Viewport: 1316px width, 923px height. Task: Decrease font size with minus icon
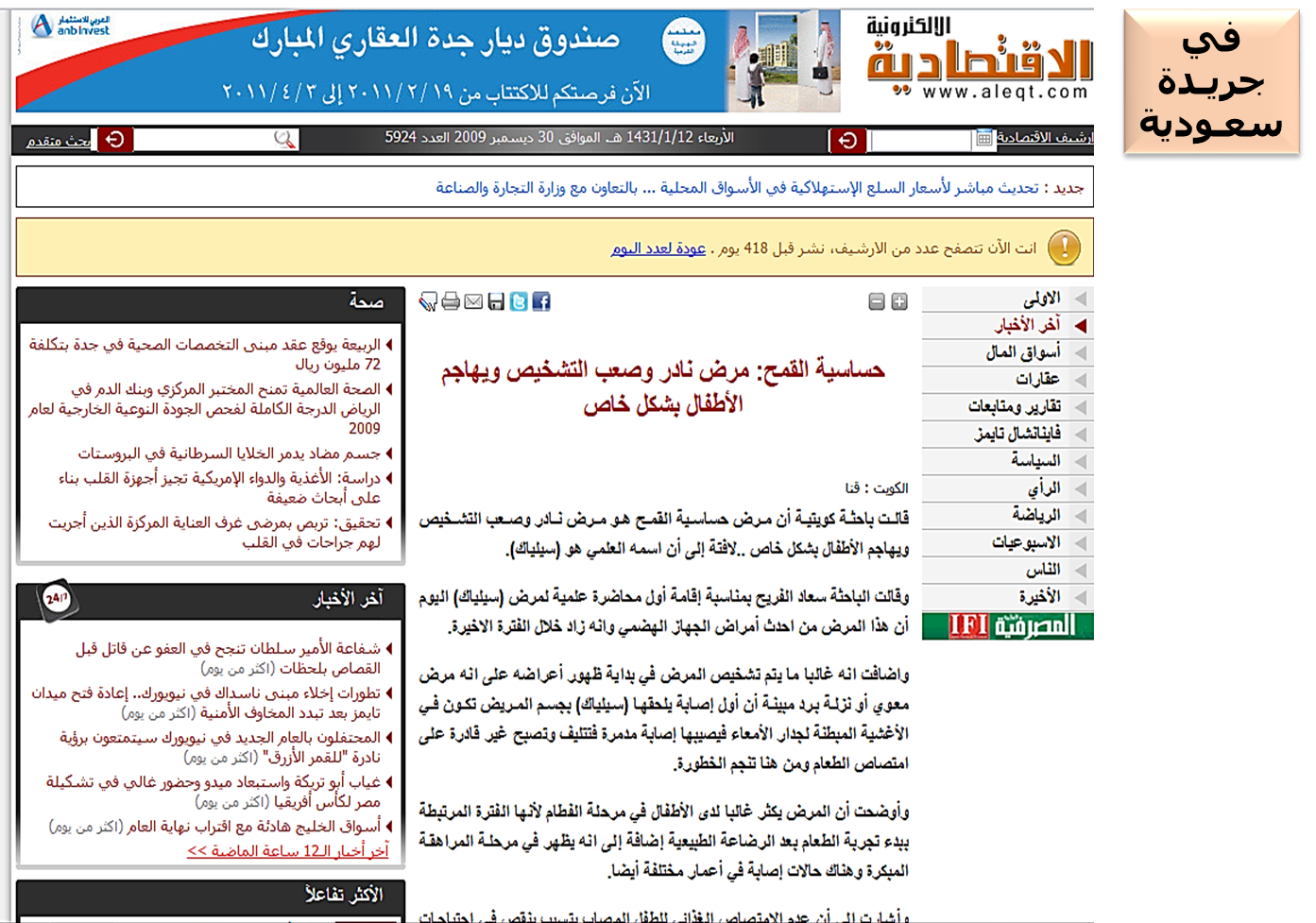coord(877,301)
